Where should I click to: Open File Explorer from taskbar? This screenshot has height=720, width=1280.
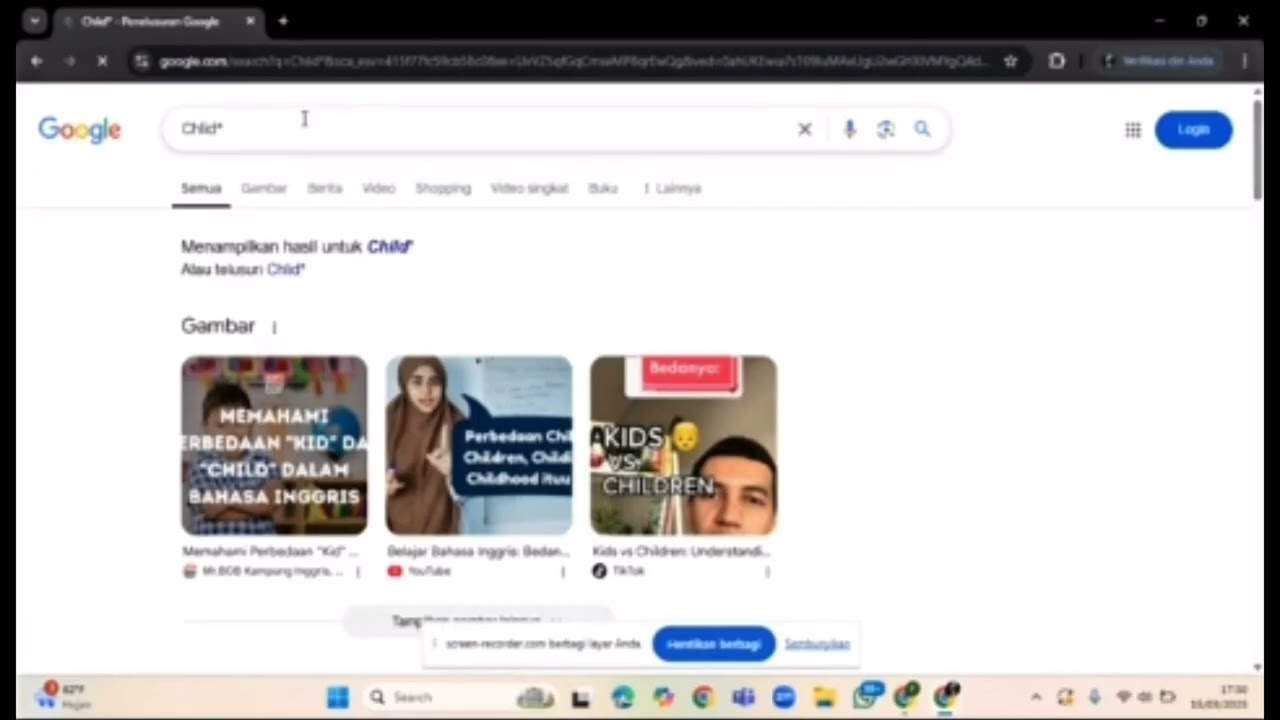coord(824,697)
